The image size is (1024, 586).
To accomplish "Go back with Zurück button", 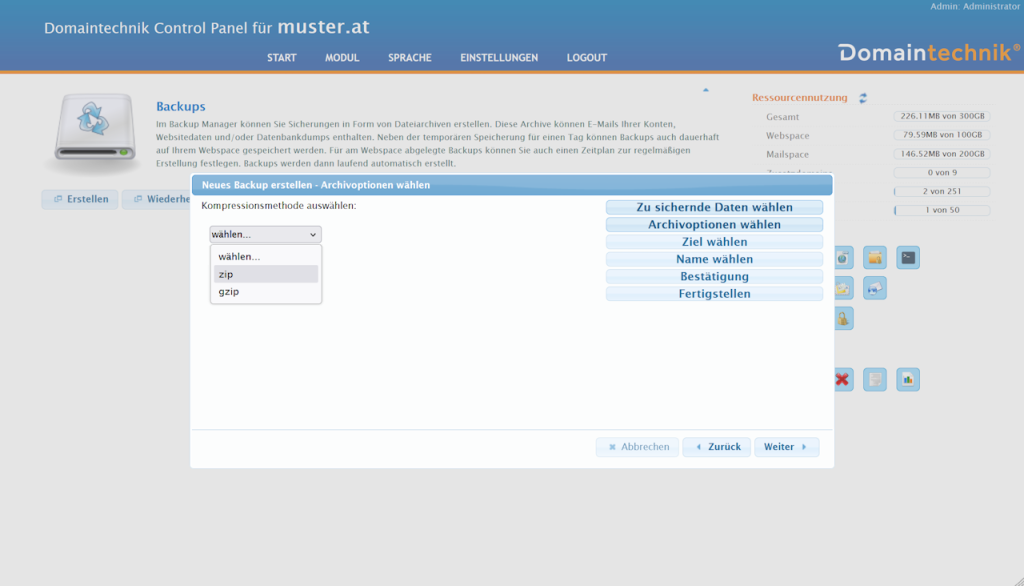I will 716,447.
